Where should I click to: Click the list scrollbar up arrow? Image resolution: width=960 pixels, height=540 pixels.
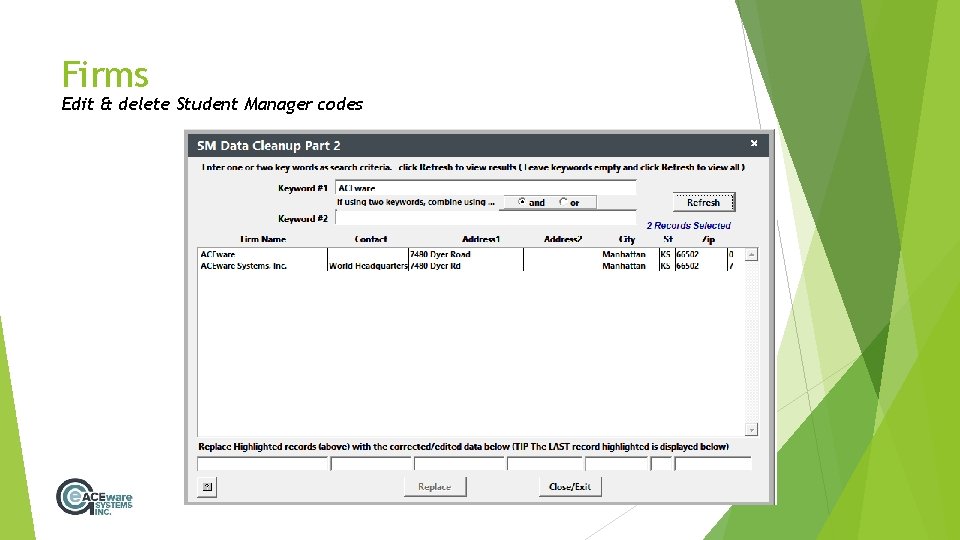click(x=751, y=254)
